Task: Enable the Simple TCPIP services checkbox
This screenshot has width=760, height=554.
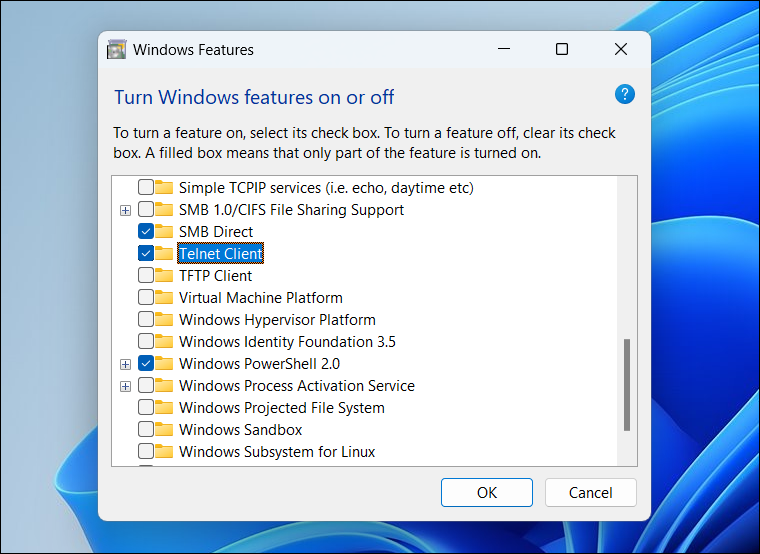Action: 146,187
